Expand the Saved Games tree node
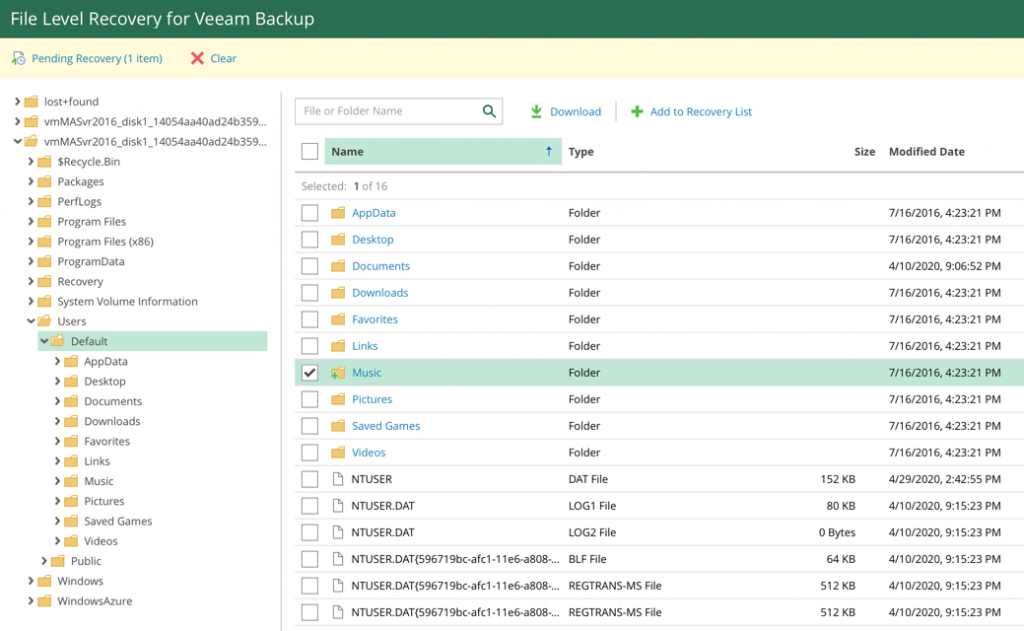1024x631 pixels. click(x=57, y=521)
